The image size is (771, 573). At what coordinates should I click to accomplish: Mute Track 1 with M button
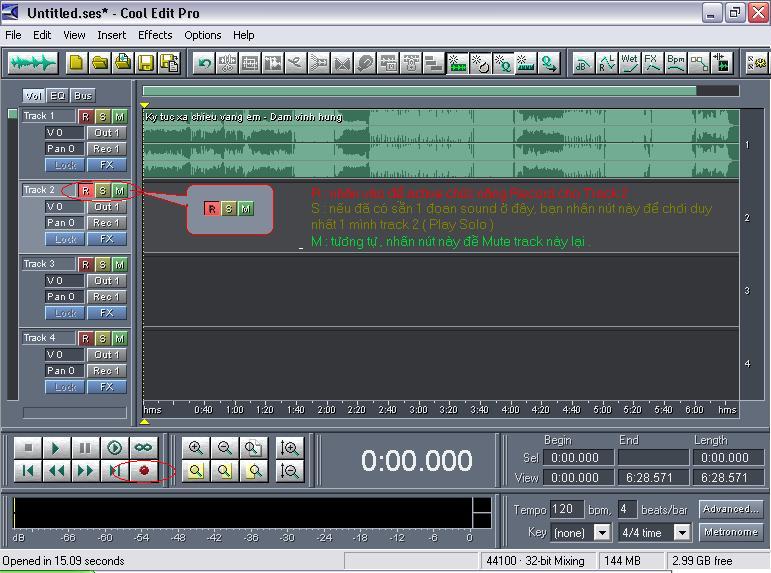119,117
